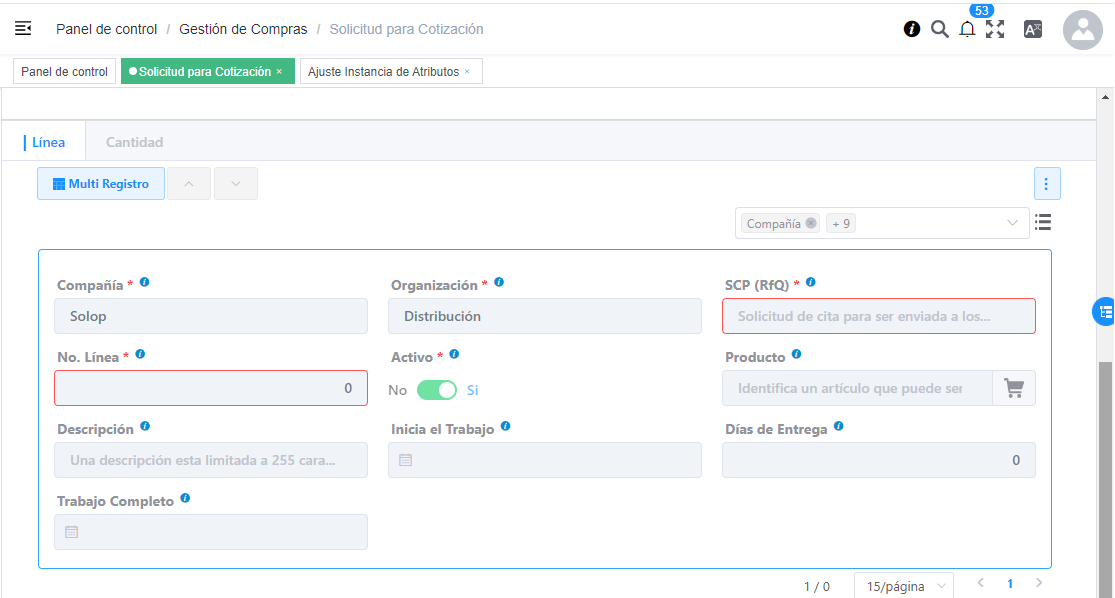Open the user profile avatar

(1083, 30)
